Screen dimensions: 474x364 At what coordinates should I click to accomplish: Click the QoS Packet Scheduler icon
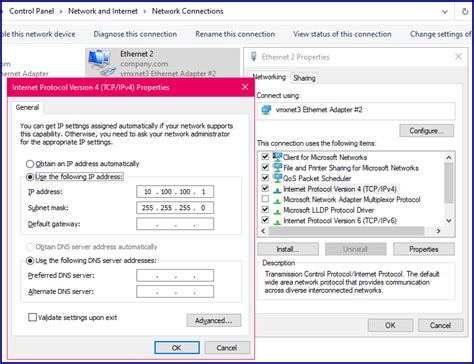coord(277,178)
